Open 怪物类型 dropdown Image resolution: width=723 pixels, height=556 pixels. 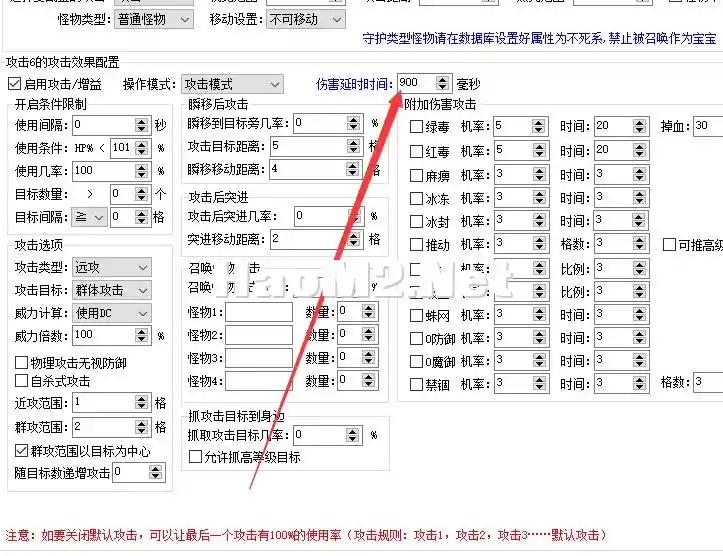click(154, 20)
